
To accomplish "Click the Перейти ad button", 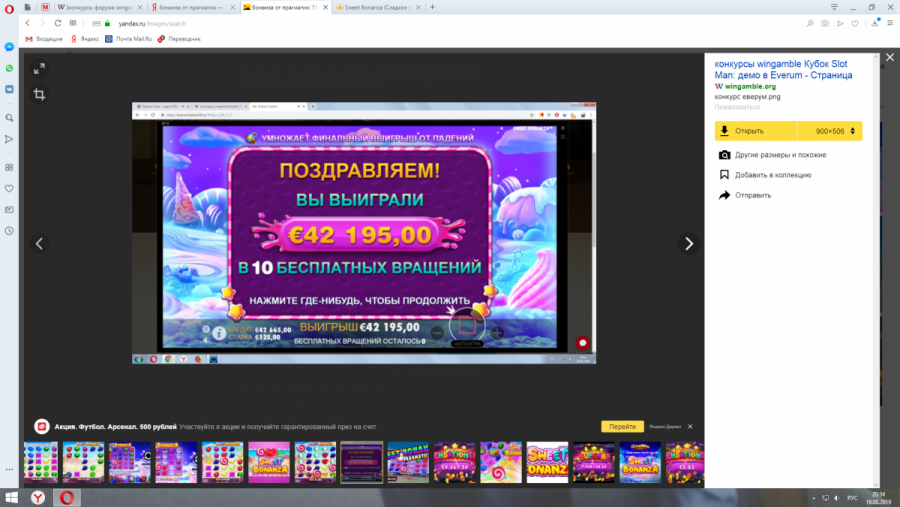I will tap(622, 427).
